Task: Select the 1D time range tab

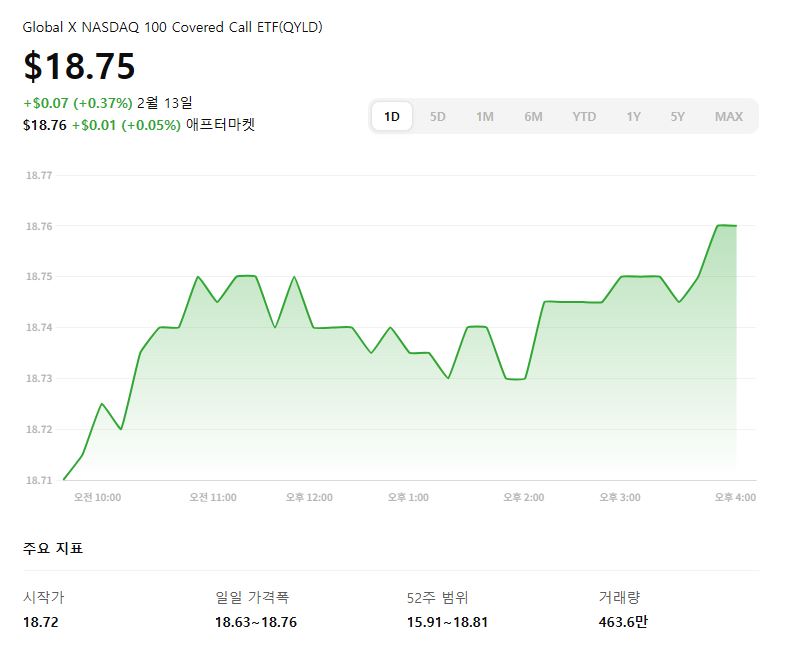Action: coord(392,116)
